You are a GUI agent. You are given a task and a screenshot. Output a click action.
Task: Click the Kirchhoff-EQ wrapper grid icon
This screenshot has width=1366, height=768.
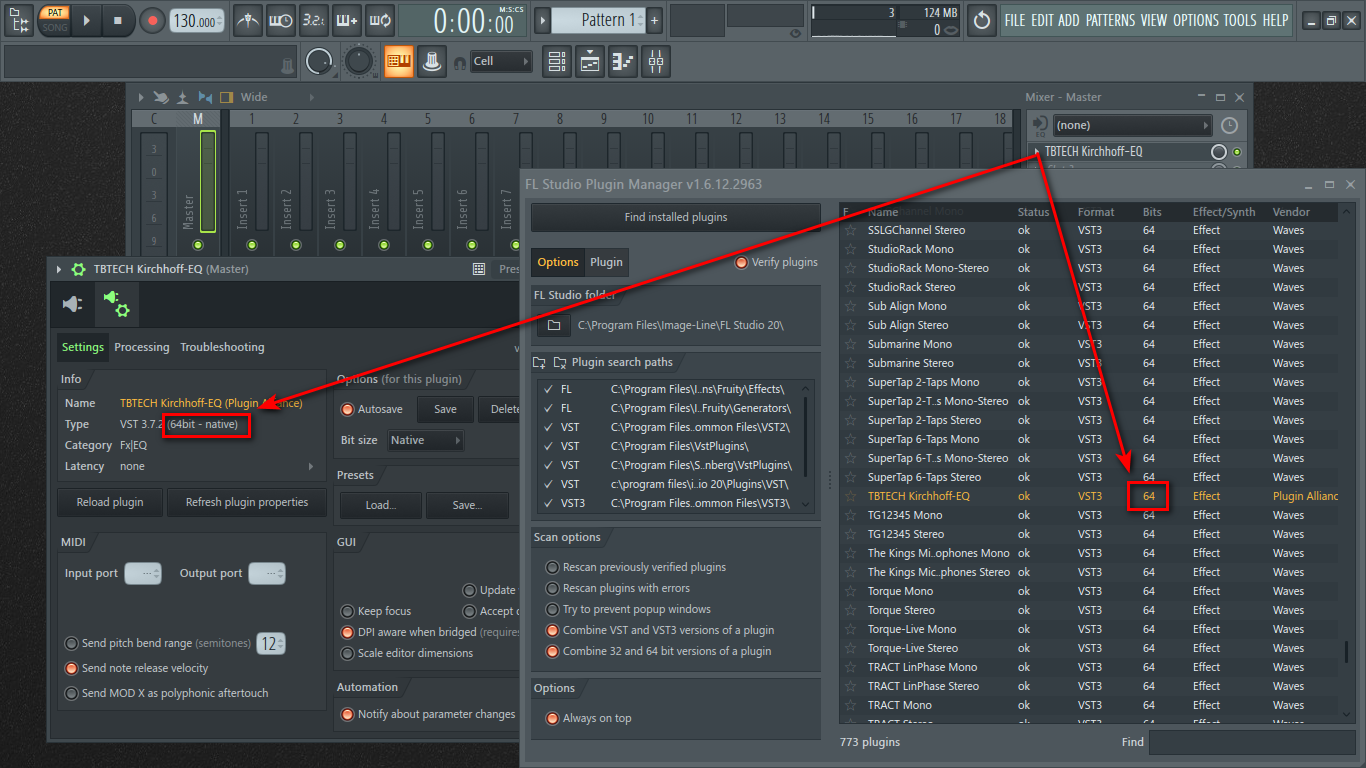479,269
